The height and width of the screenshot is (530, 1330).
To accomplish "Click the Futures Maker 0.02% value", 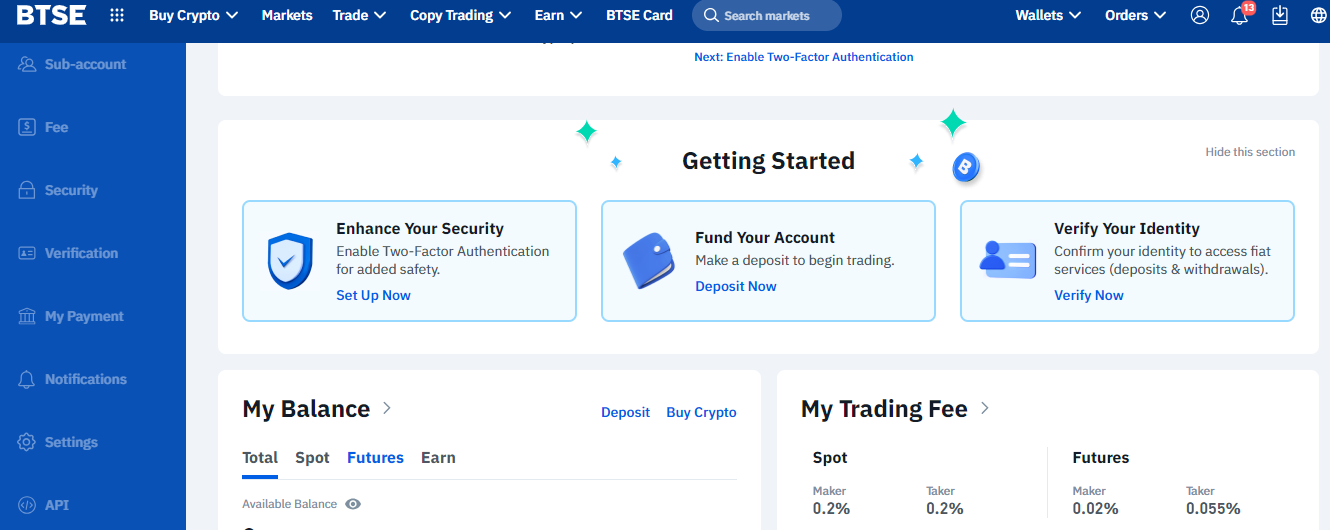I will point(1096,508).
